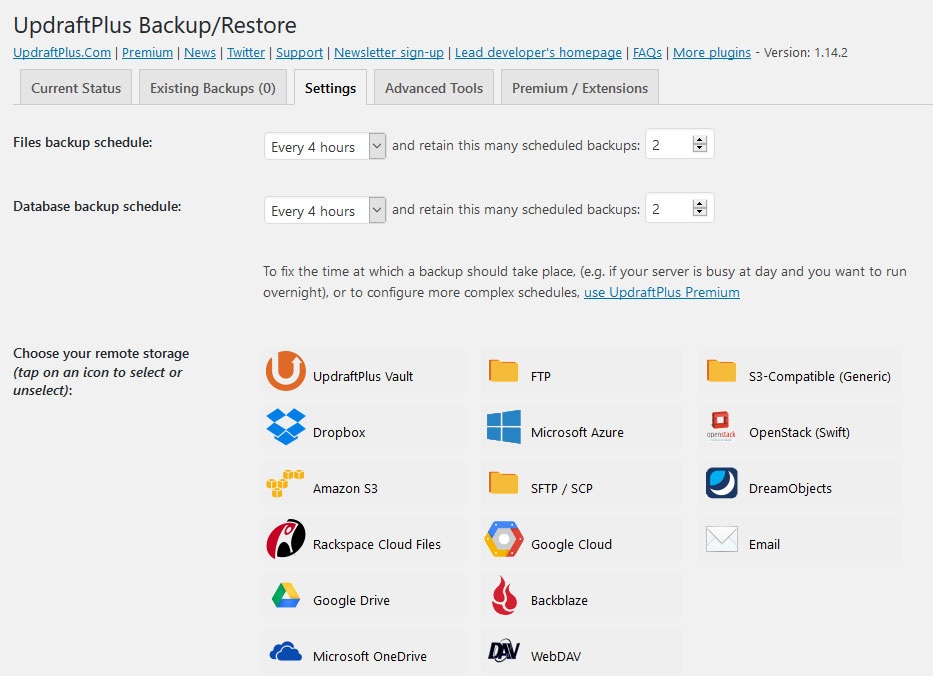The width and height of the screenshot is (933, 676).
Task: Click the 'Choose your remote storage' label
Action: [x=101, y=353]
